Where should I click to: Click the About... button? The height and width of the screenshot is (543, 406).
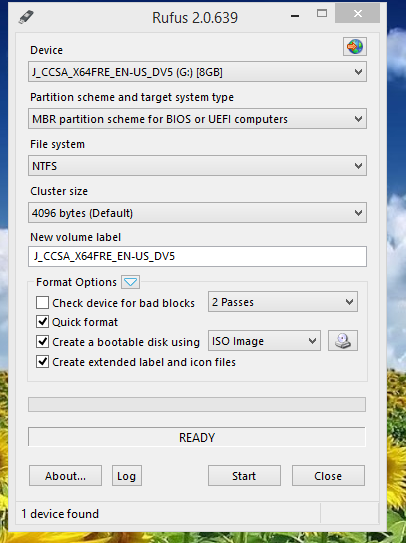65,475
